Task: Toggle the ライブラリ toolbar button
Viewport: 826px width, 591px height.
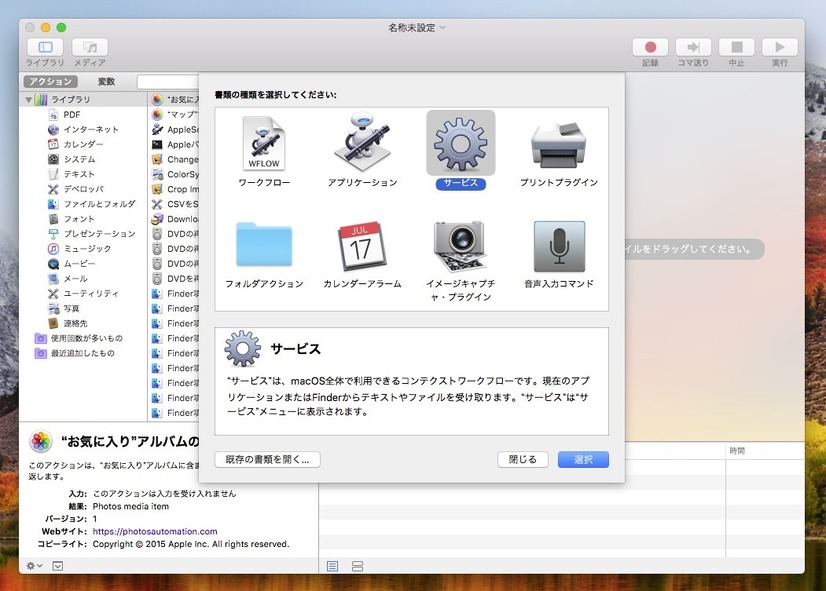Action: point(45,47)
